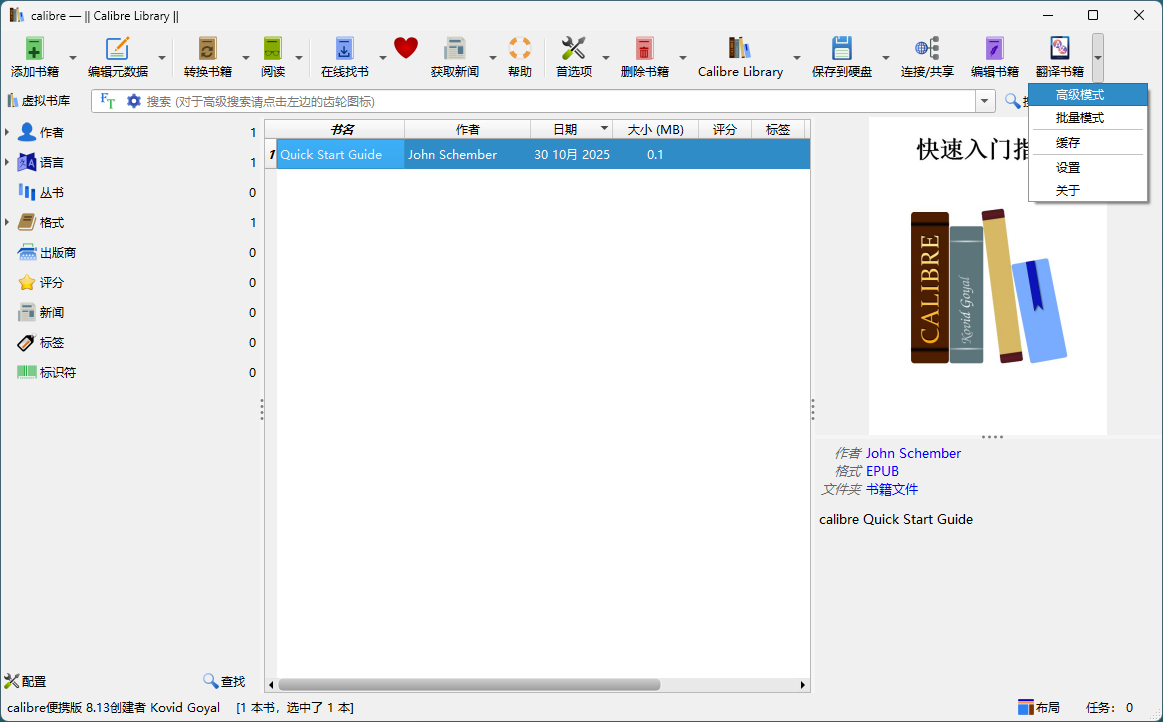Open the 保存到硬盘 save to disk icon
Image resolution: width=1163 pixels, height=722 pixels.
(x=841, y=49)
